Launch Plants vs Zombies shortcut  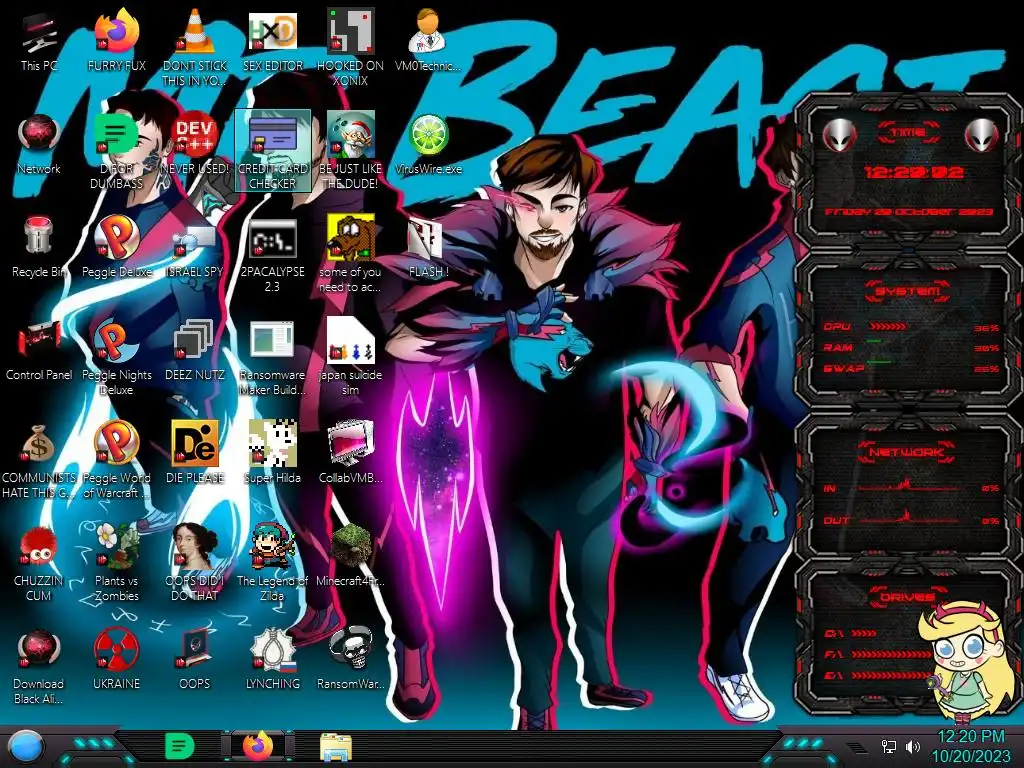117,563
